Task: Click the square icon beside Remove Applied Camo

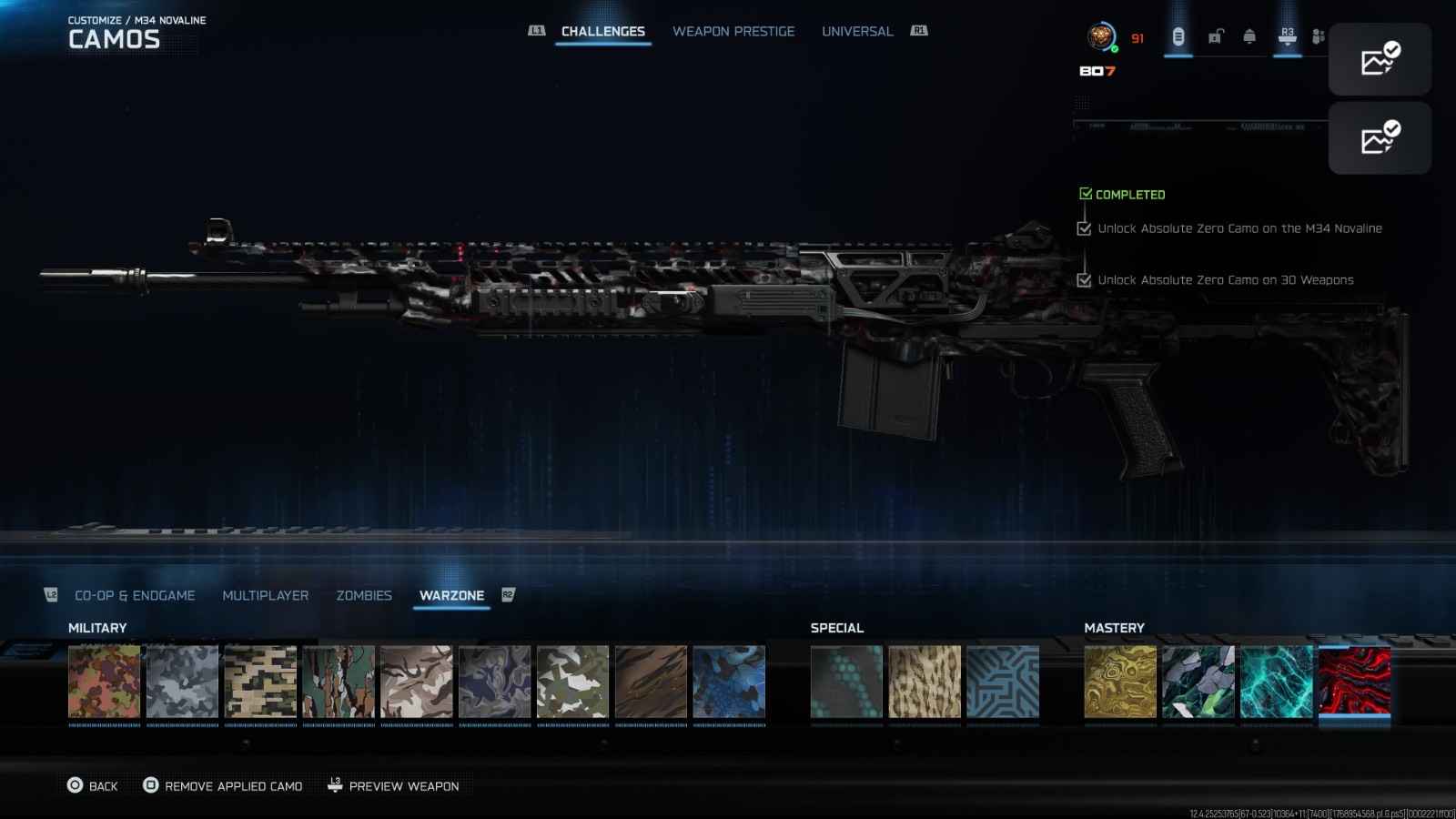Action: click(151, 785)
